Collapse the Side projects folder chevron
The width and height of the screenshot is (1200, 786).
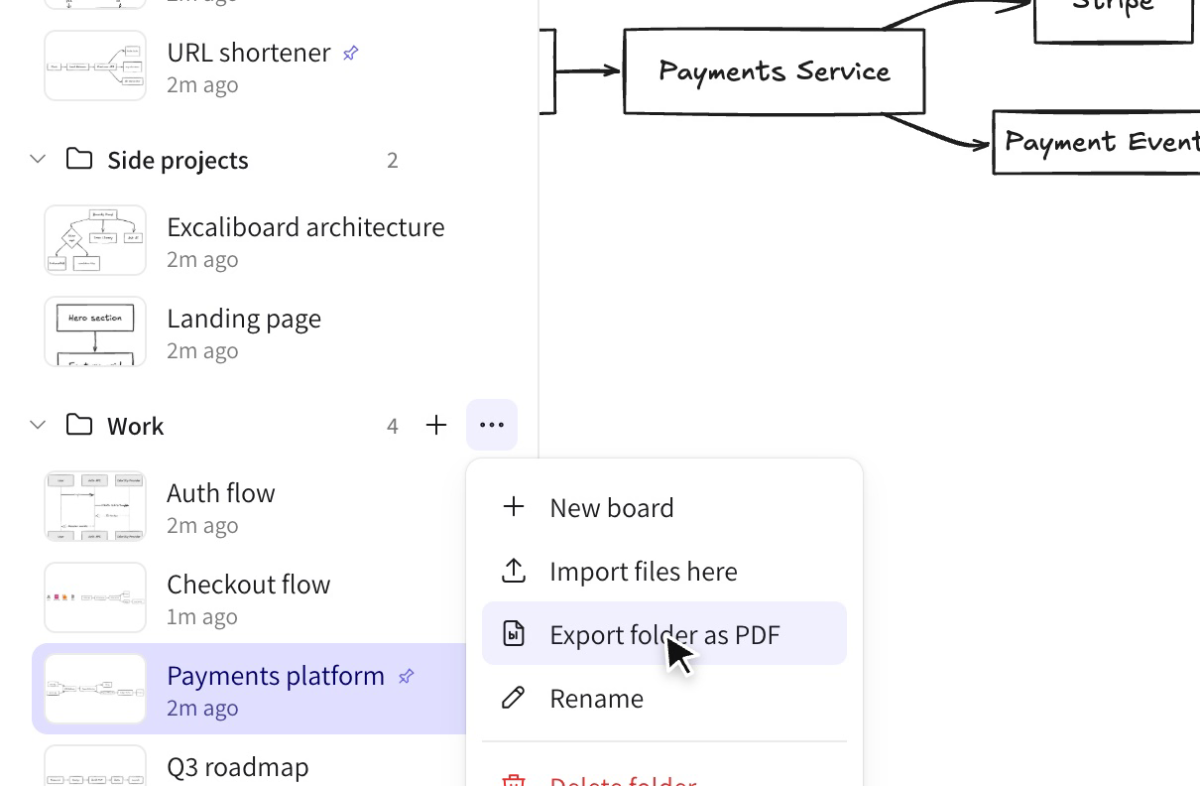pos(38,159)
